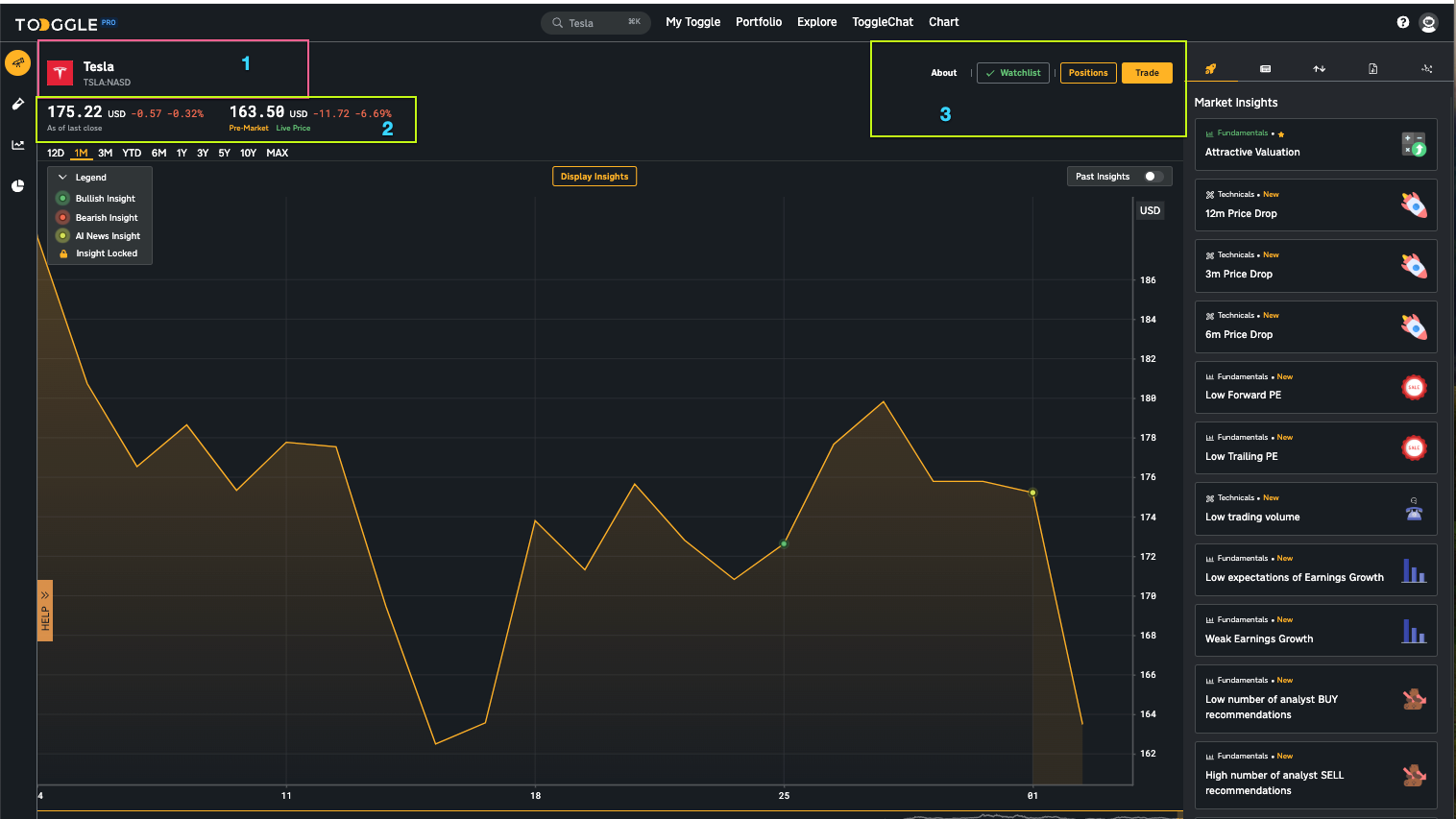The width and height of the screenshot is (1456, 819).
Task: Select the 1Y time range
Action: point(182,153)
